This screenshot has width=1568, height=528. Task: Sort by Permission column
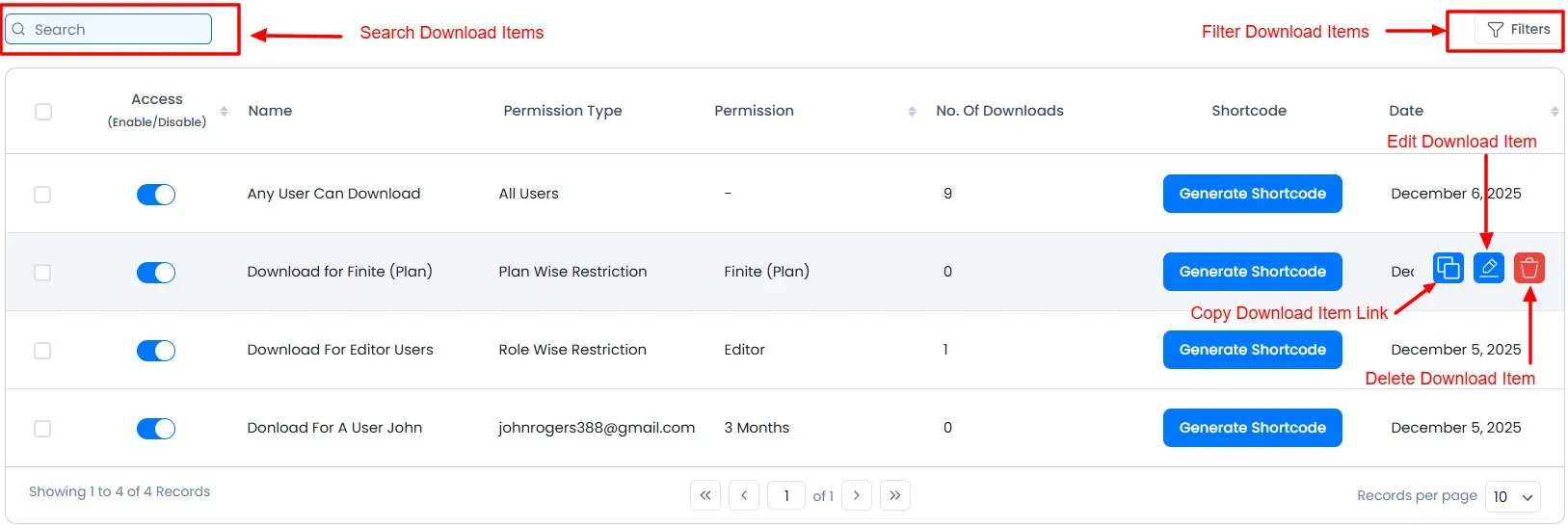point(912,111)
